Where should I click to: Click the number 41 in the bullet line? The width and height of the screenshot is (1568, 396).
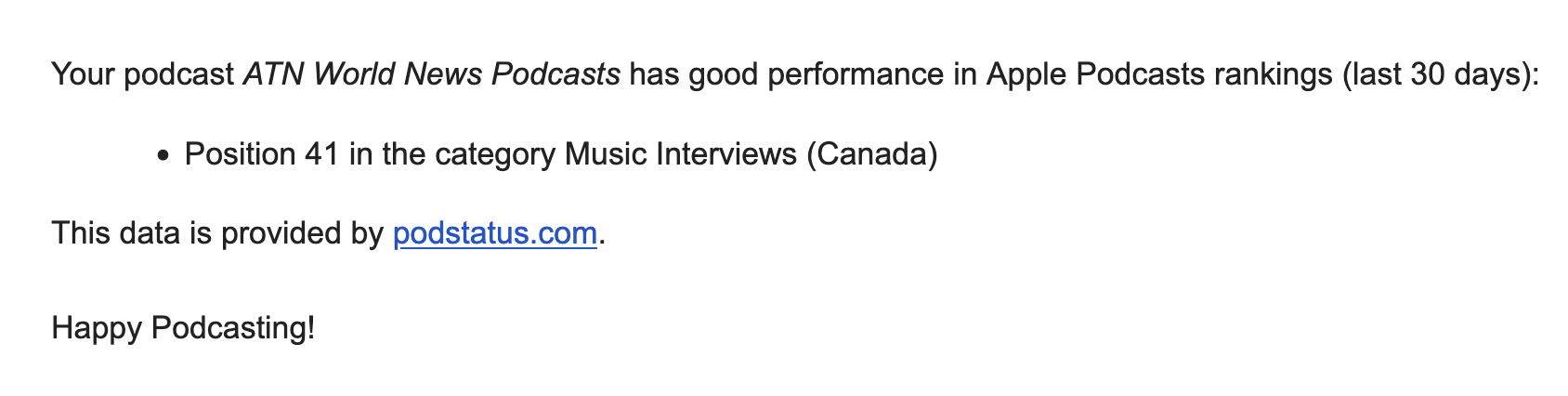pyautogui.click(x=321, y=154)
